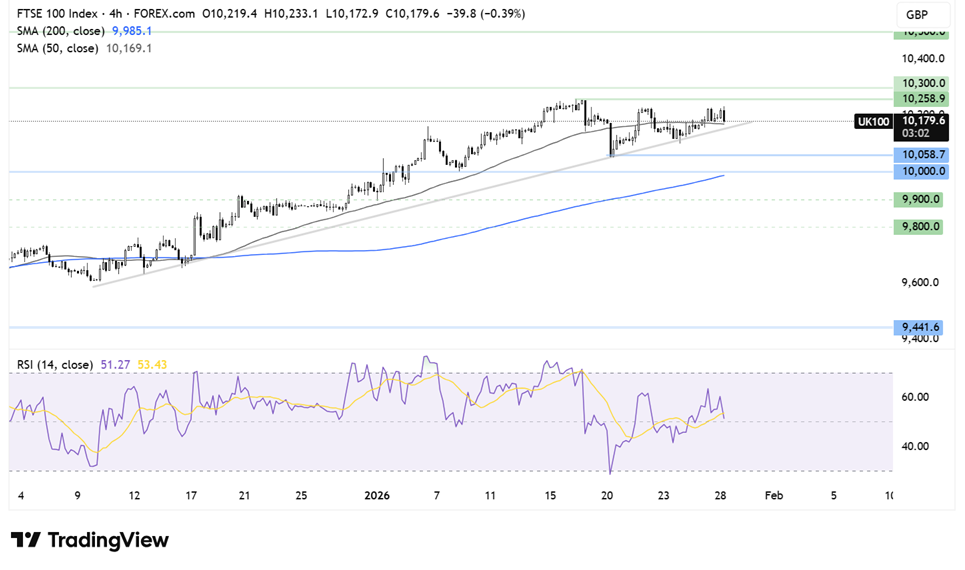
Task: Click the current price 10,179.6 label
Action: coord(923,120)
